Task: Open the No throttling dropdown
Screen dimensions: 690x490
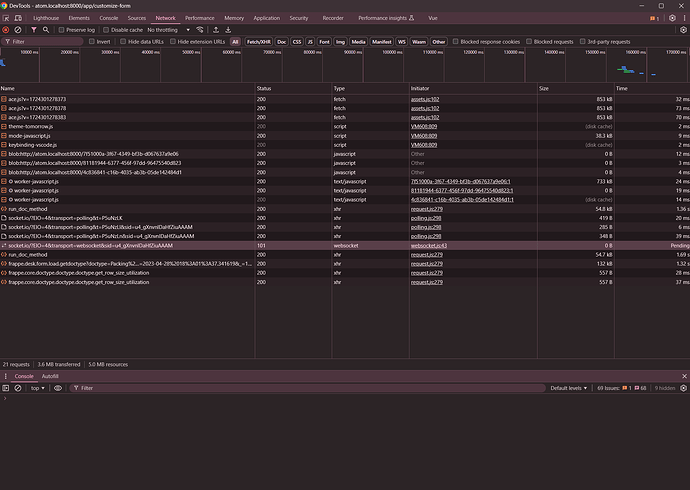Action: 169,30
